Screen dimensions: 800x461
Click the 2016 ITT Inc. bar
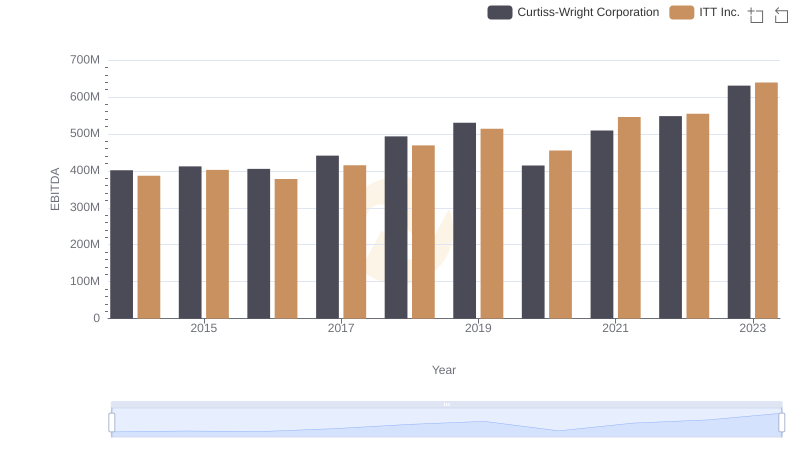point(286,249)
